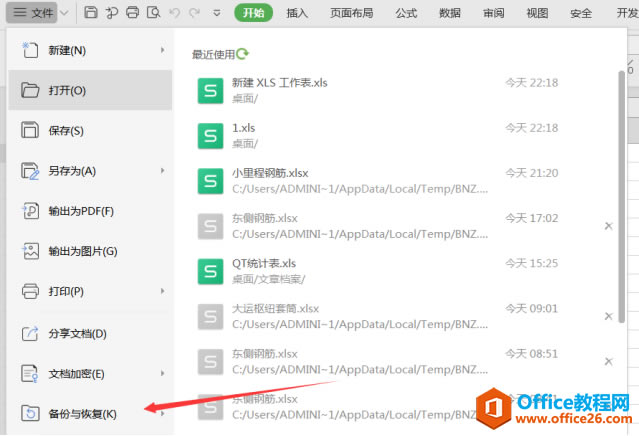This screenshot has height=436, width=639.
Task: Expand the 新建(N) submenu arrow
Action: pyautogui.click(x=163, y=50)
